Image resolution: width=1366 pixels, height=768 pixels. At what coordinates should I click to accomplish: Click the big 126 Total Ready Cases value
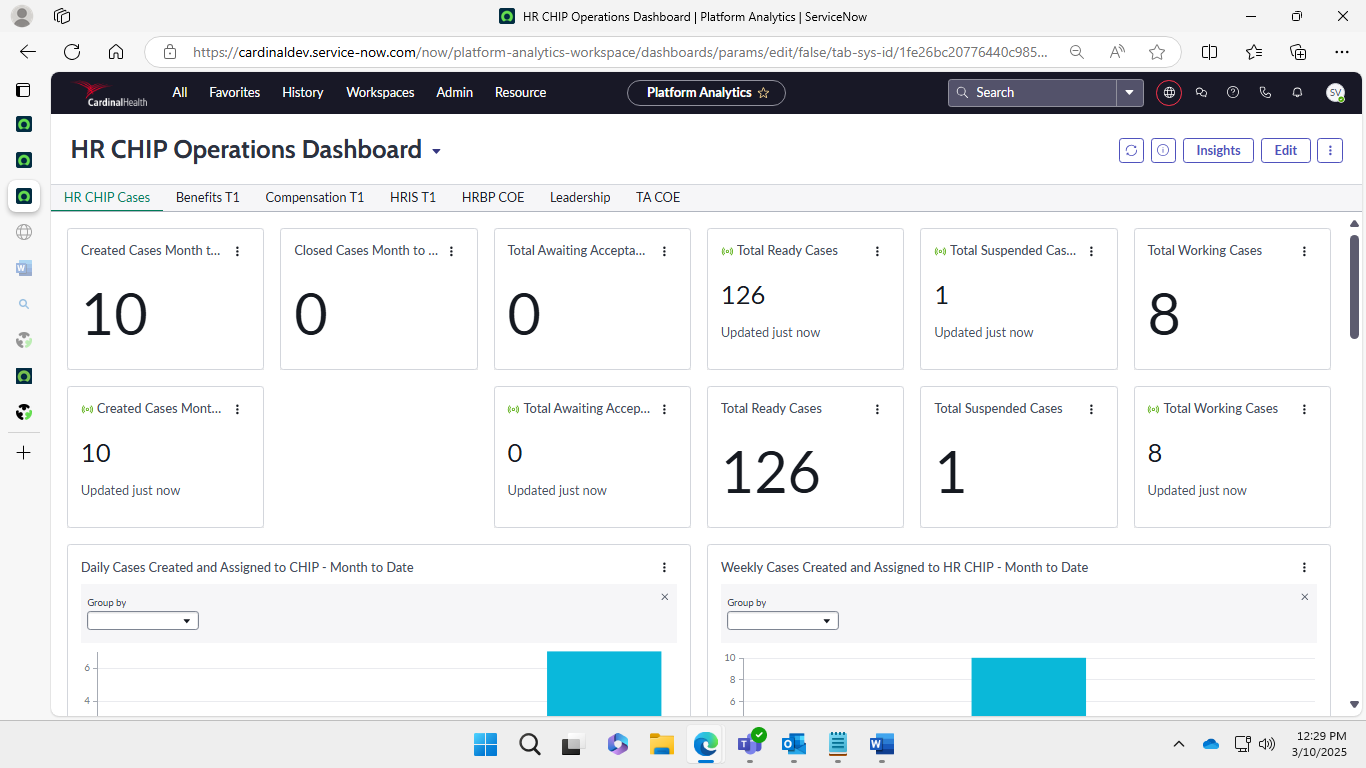[771, 472]
